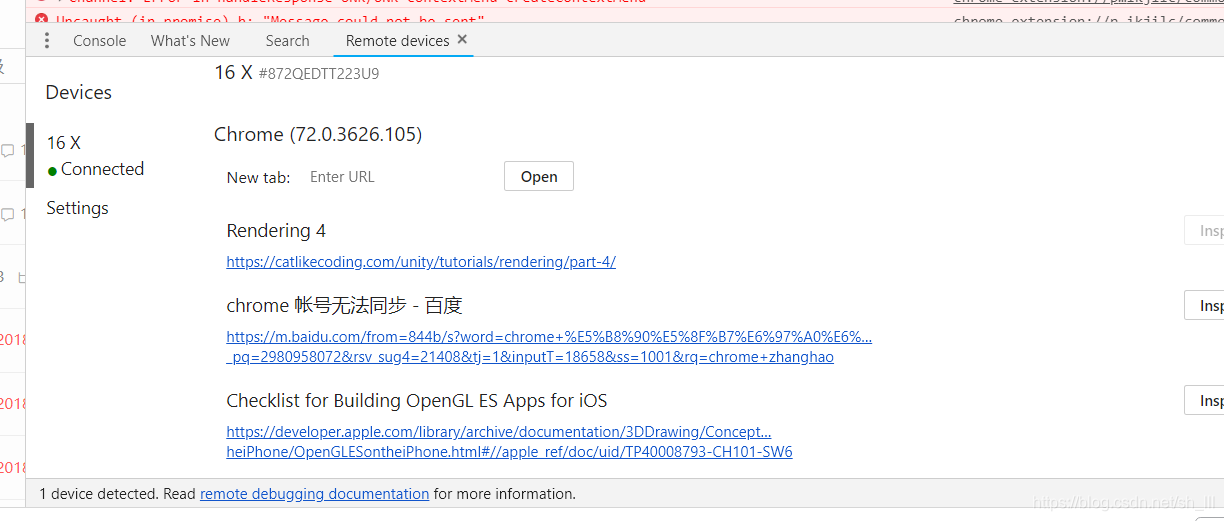Click the Devices sidebar heading
Viewport: 1224px width, 521px height.
pos(79,92)
